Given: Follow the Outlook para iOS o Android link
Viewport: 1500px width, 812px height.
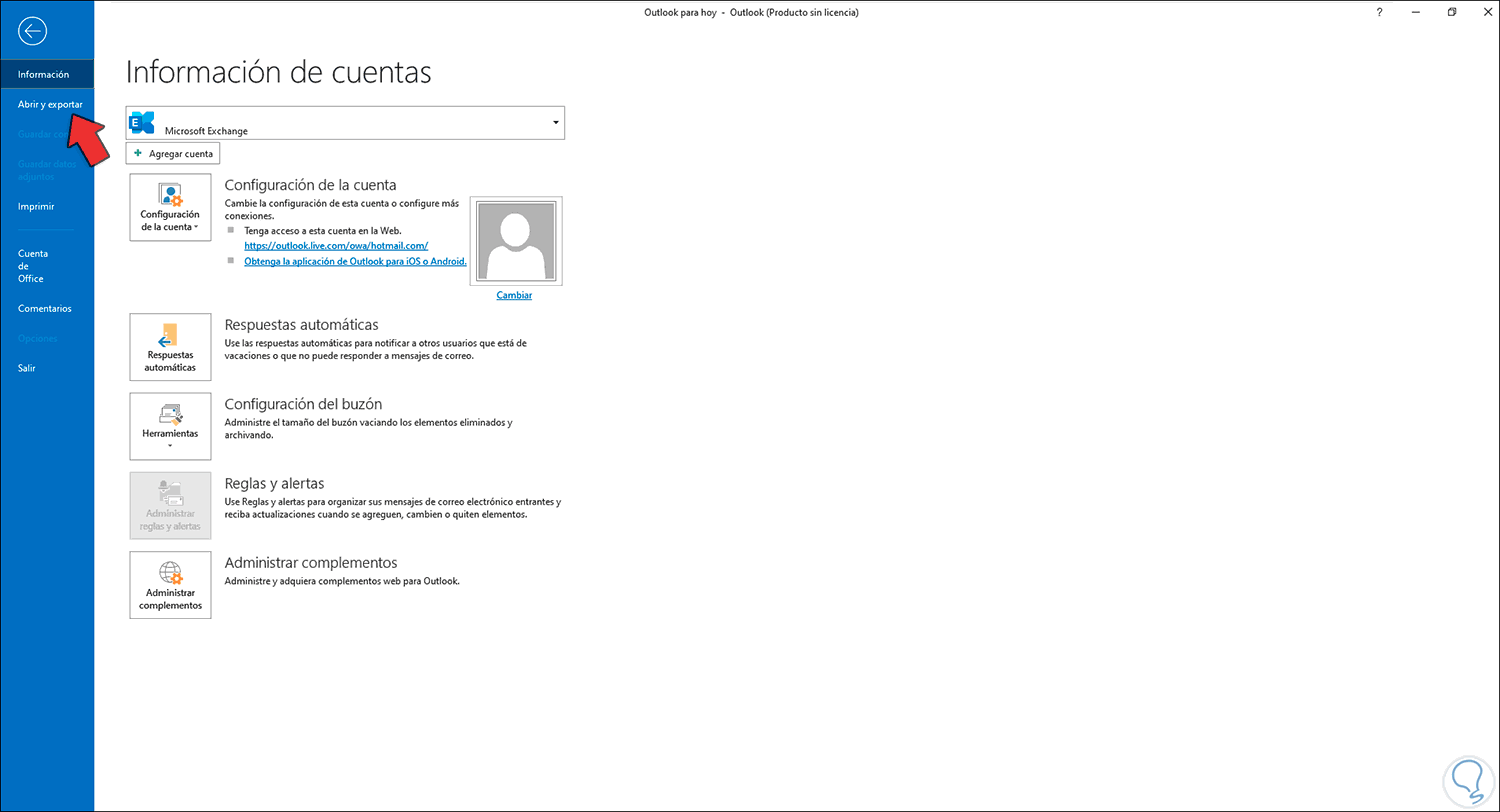Looking at the screenshot, I should (355, 260).
